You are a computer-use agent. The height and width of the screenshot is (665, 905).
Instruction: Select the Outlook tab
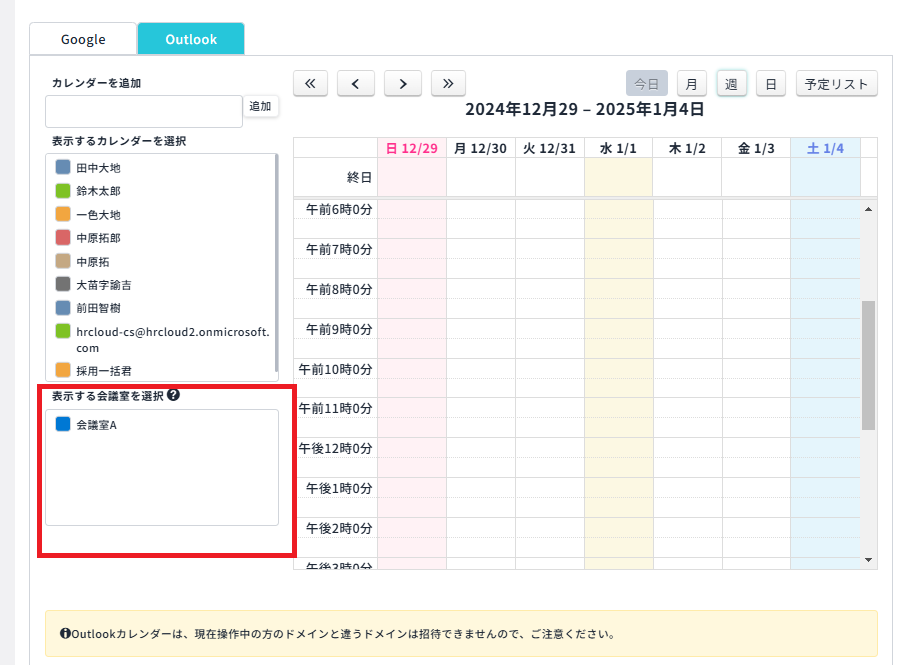(x=191, y=39)
